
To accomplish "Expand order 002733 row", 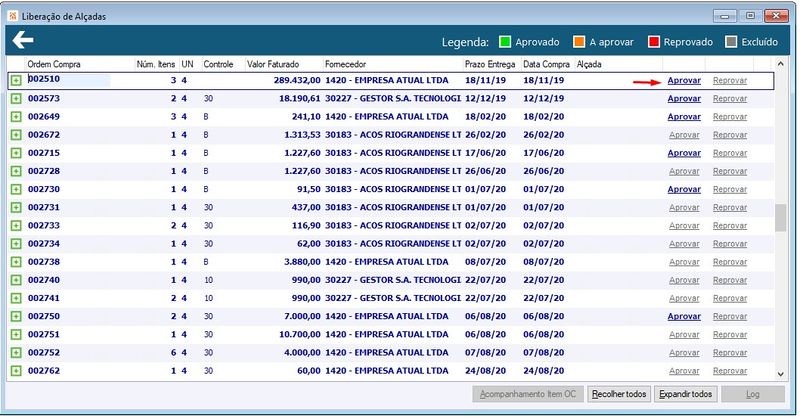I will [16, 226].
